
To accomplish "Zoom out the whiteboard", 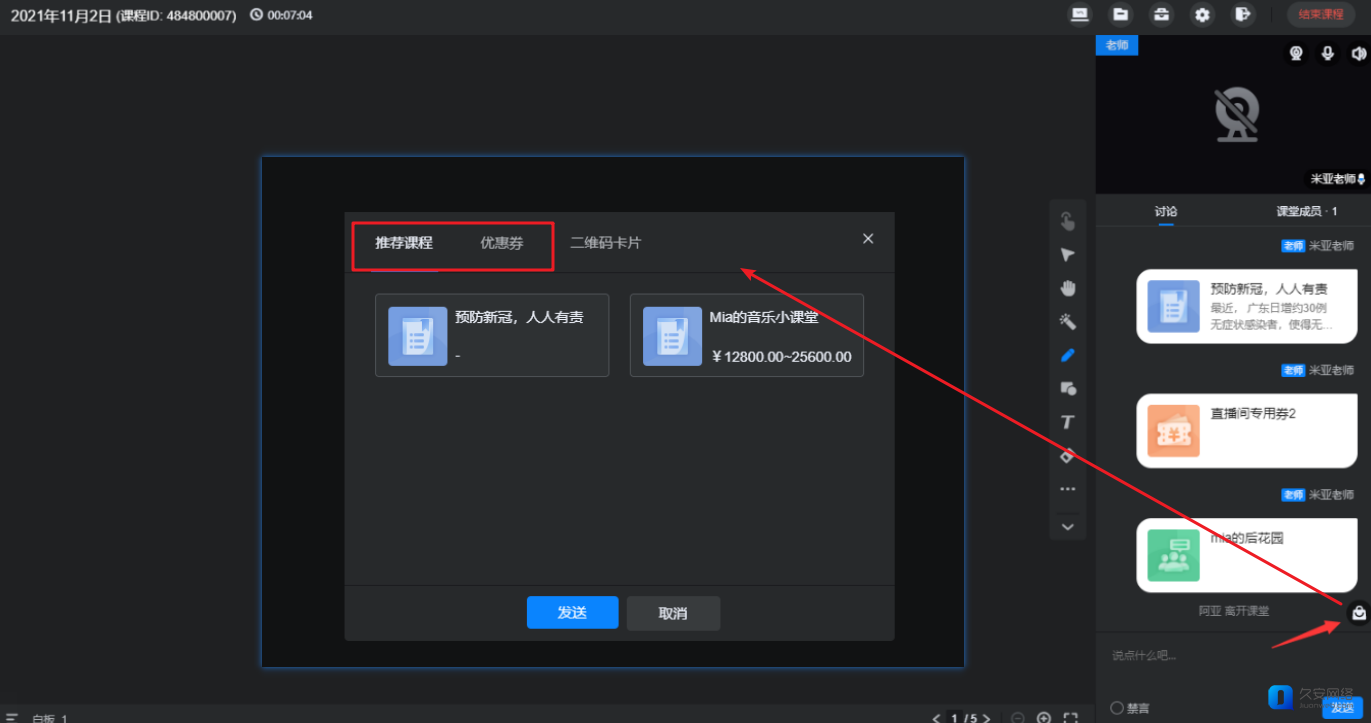I will (1017, 718).
